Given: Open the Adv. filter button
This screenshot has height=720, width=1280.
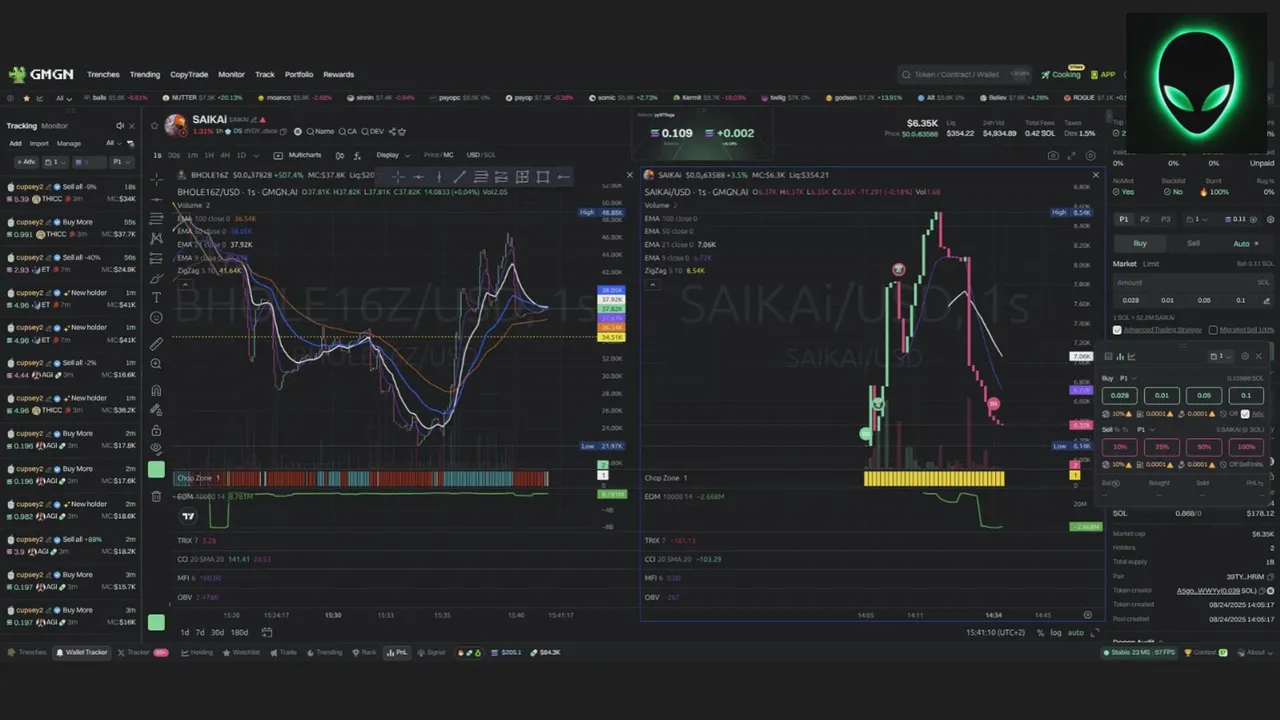Looking at the screenshot, I should (25, 162).
